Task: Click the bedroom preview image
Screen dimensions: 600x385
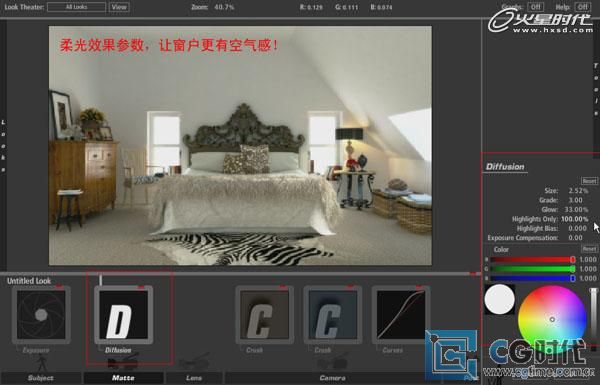Action: click(240, 145)
